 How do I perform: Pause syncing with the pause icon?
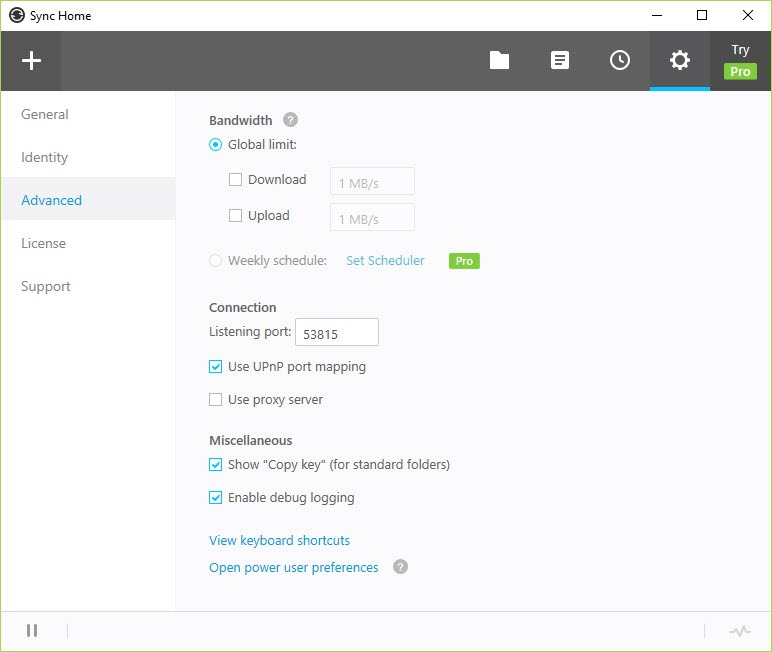[32, 630]
